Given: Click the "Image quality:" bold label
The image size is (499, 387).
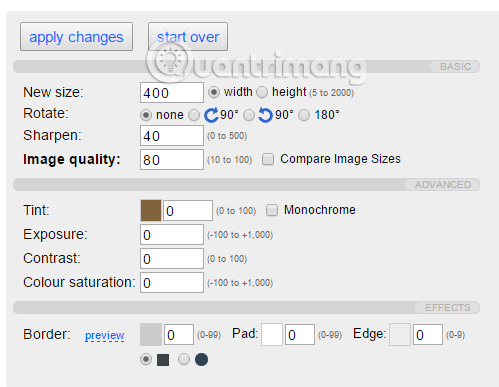Looking at the screenshot, I should click(72, 159).
